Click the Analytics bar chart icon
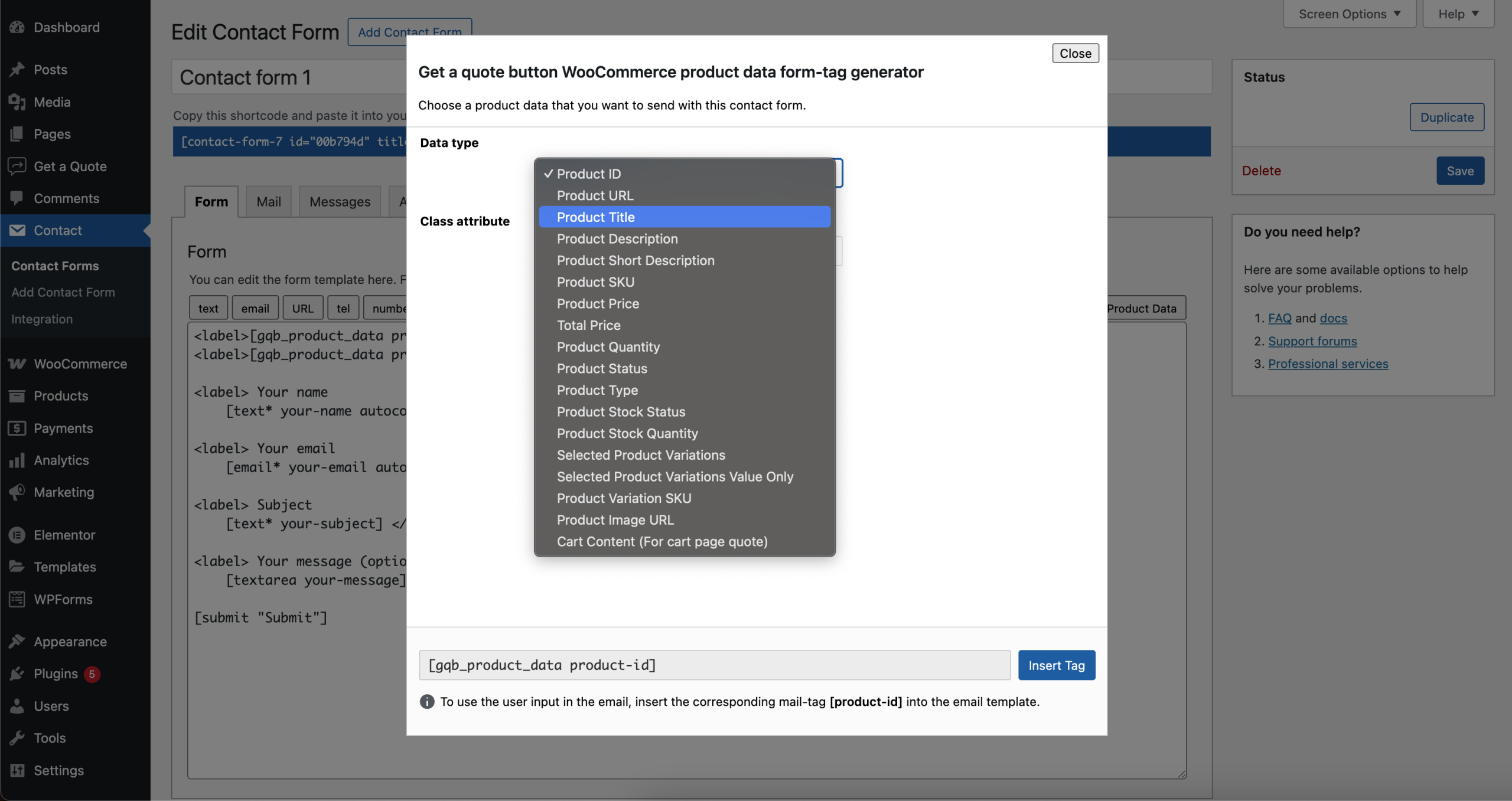 pos(17,460)
